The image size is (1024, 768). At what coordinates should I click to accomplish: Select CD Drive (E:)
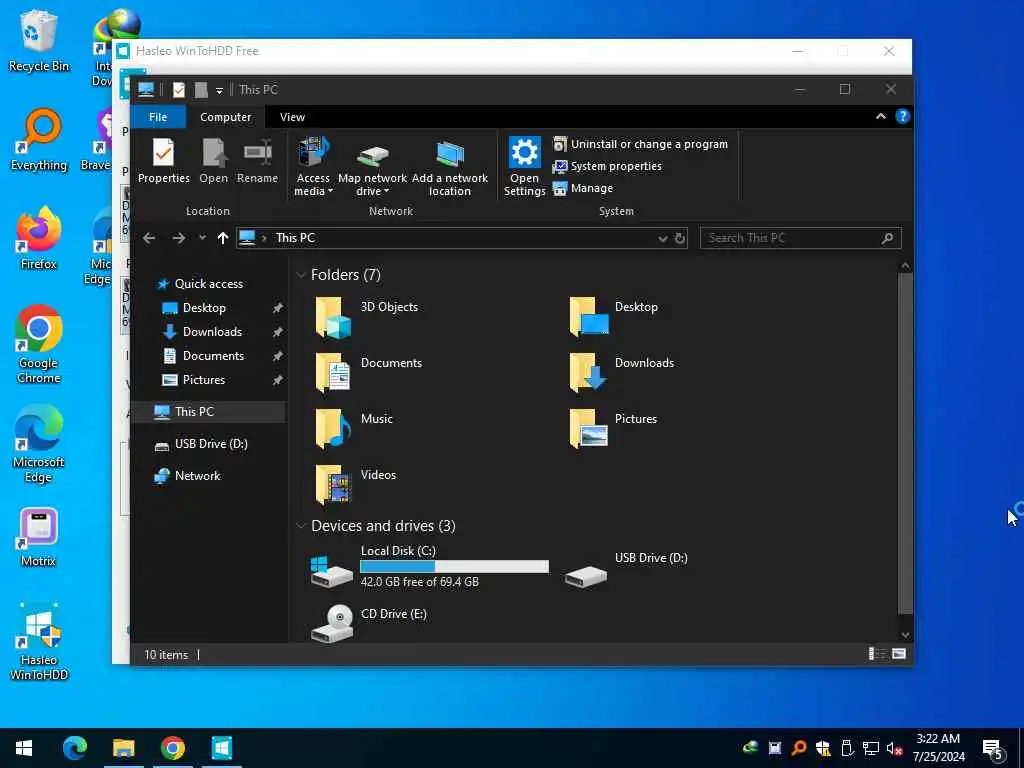point(370,622)
